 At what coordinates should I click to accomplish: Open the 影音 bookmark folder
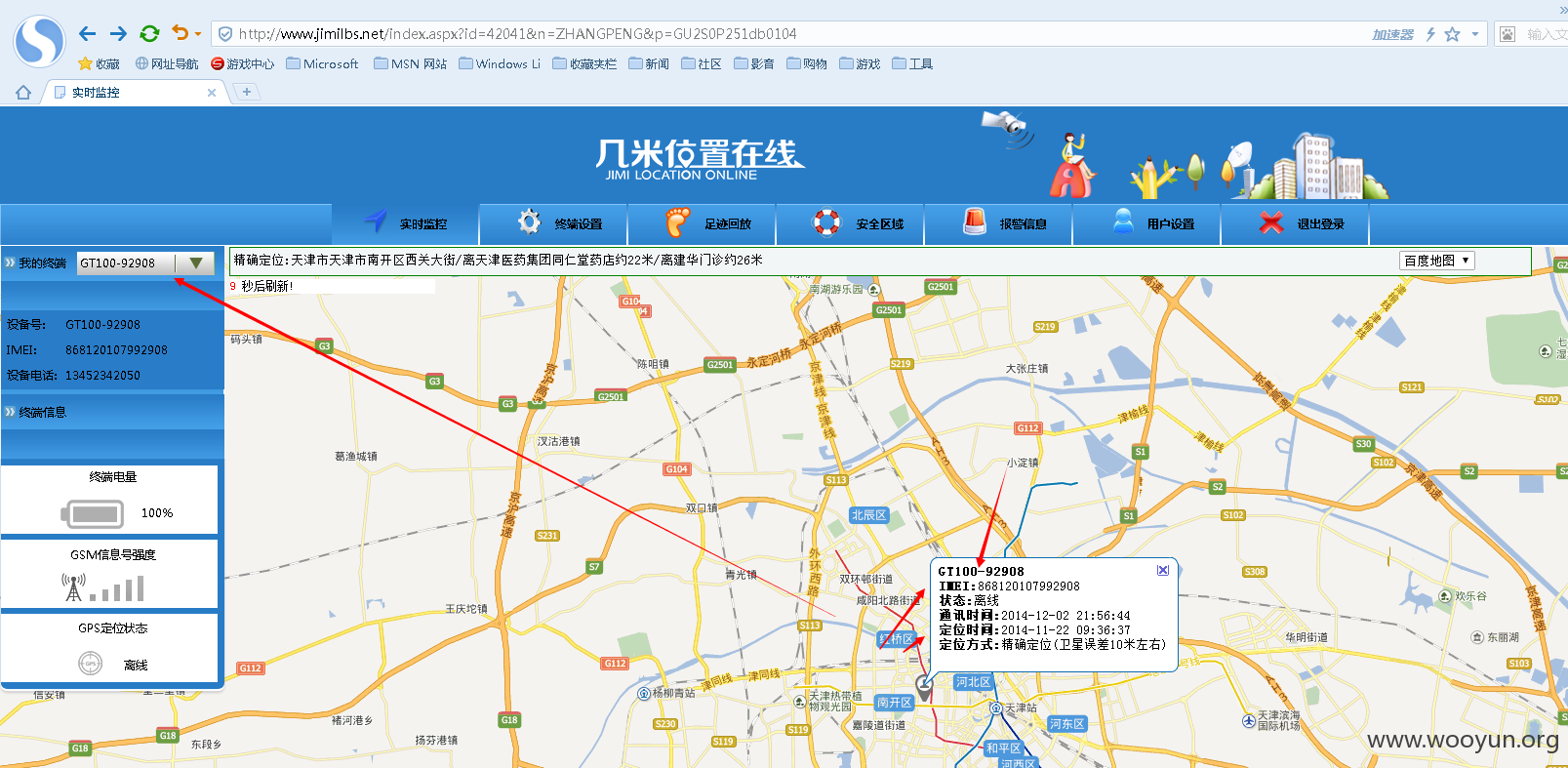(x=754, y=63)
